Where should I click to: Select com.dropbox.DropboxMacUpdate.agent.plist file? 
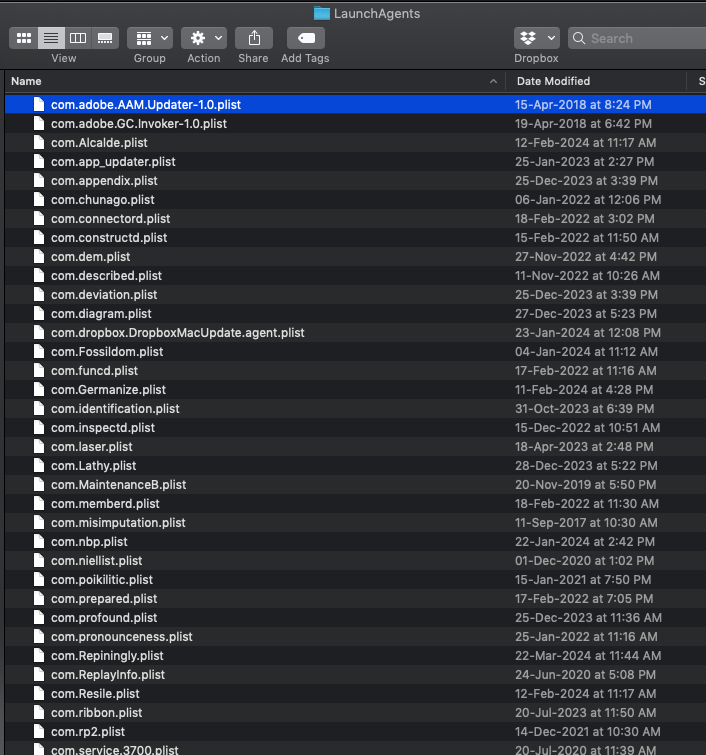pyautogui.click(x=355, y=333)
